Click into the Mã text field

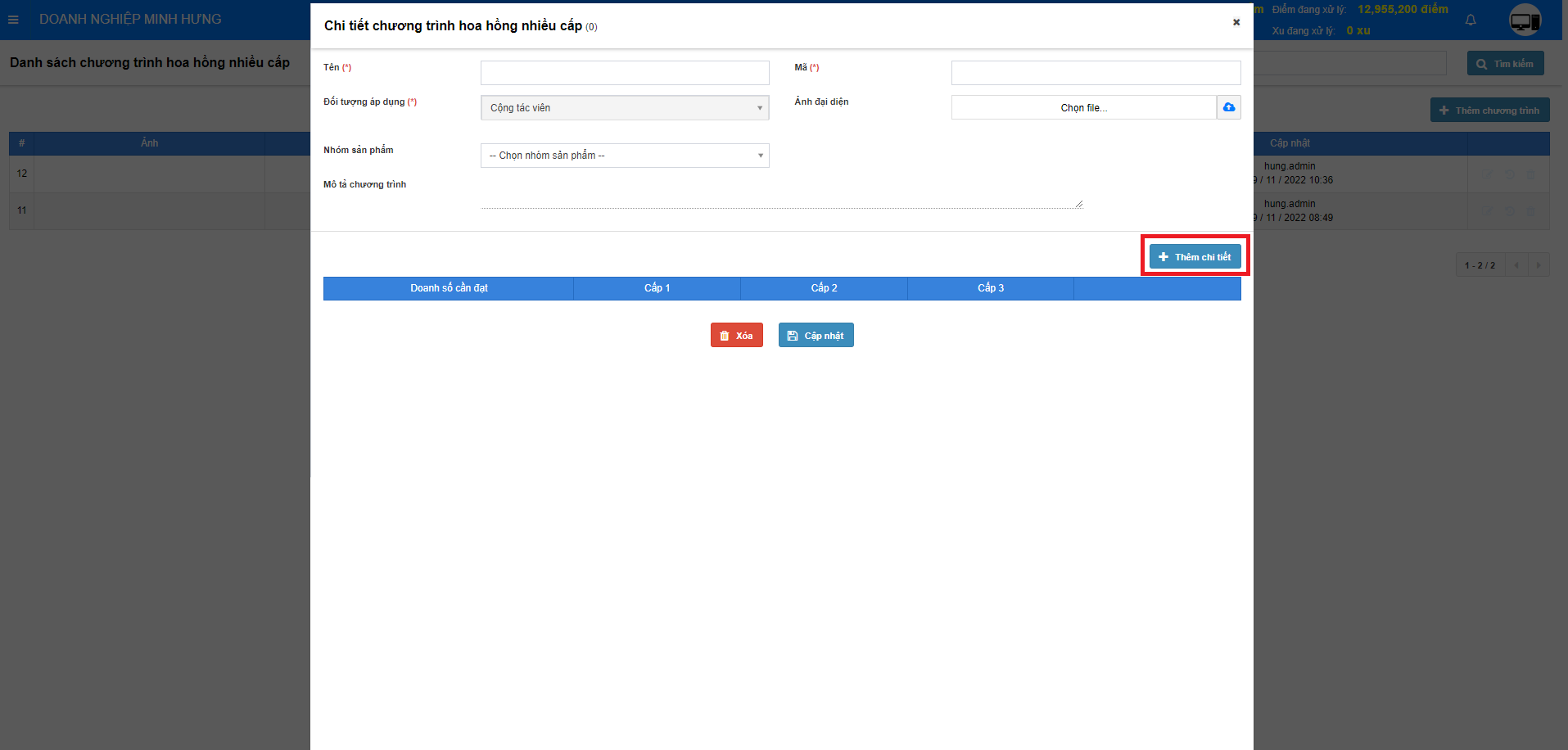point(1095,73)
